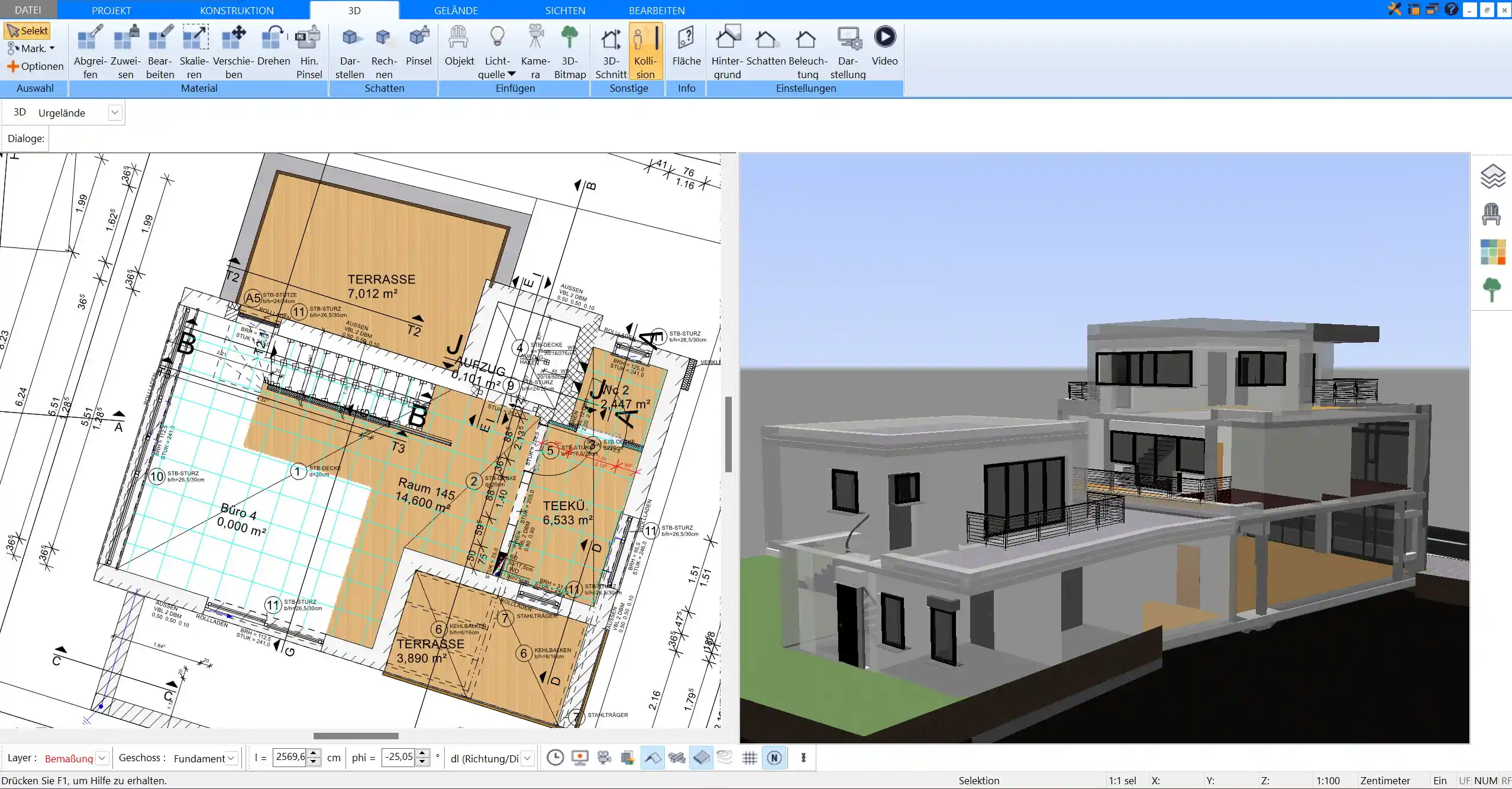Switch to the KONSTRUKTION tab
Screen dimensions: 1512x789
coord(237,10)
